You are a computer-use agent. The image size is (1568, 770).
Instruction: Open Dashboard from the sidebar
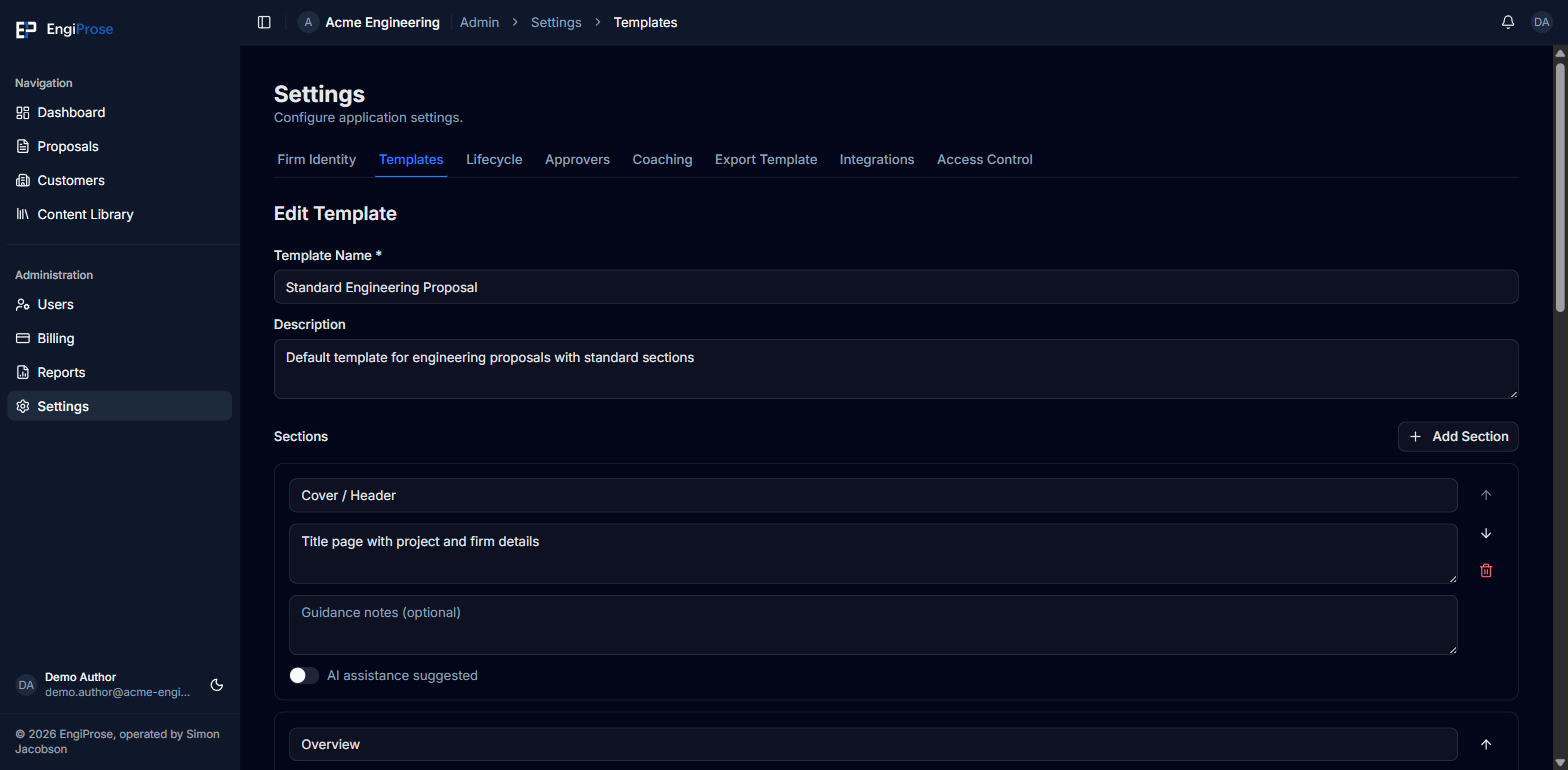pos(120,113)
